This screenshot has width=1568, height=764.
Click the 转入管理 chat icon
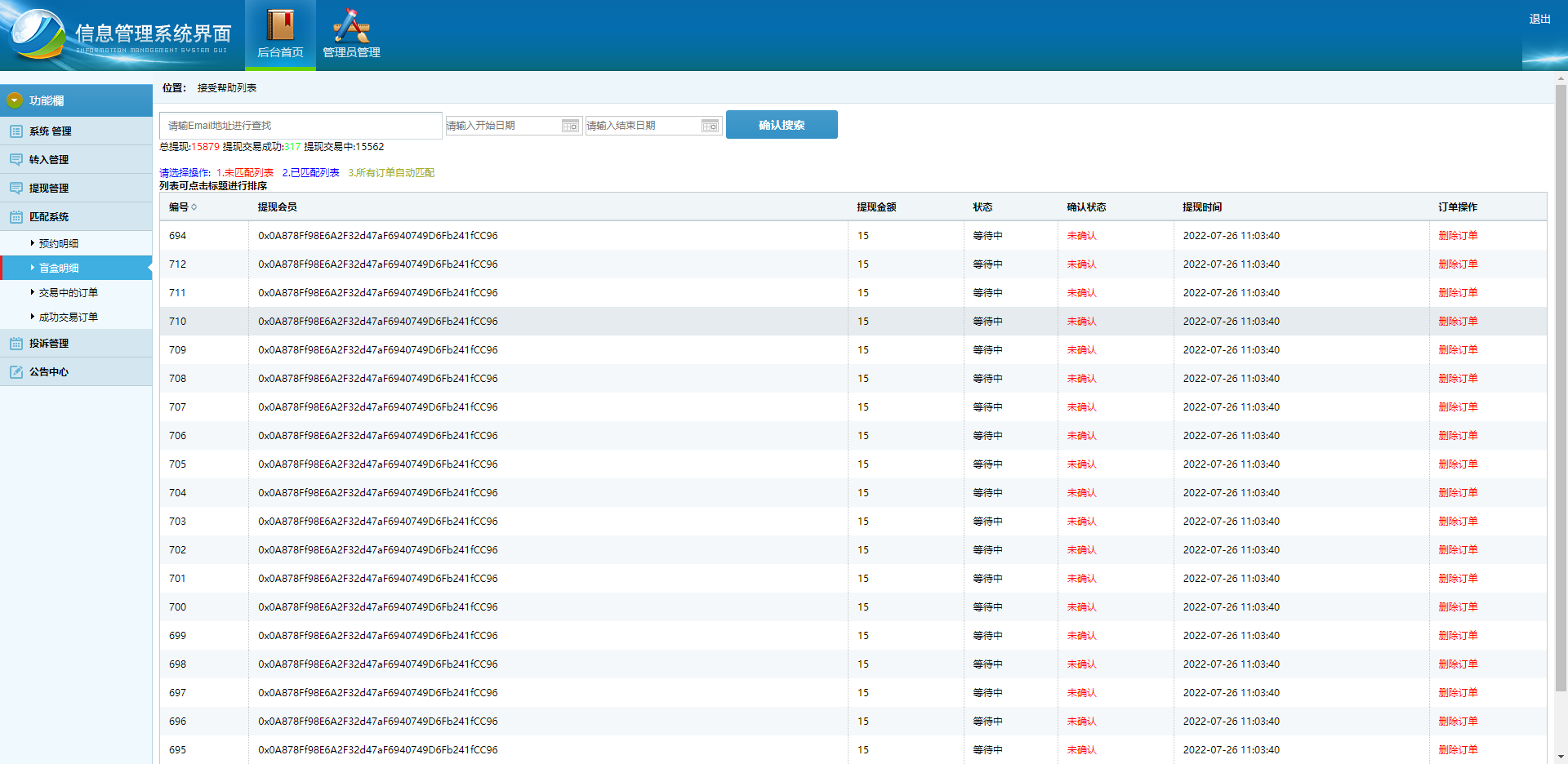(16, 160)
